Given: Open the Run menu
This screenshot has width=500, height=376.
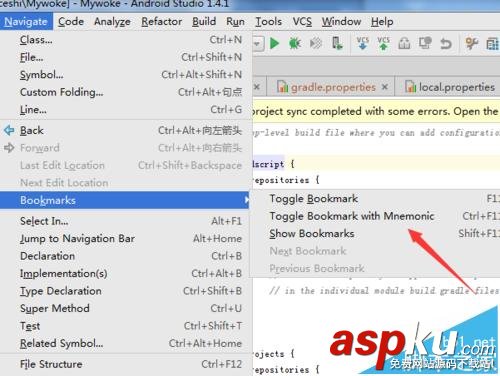Looking at the screenshot, I should point(235,22).
